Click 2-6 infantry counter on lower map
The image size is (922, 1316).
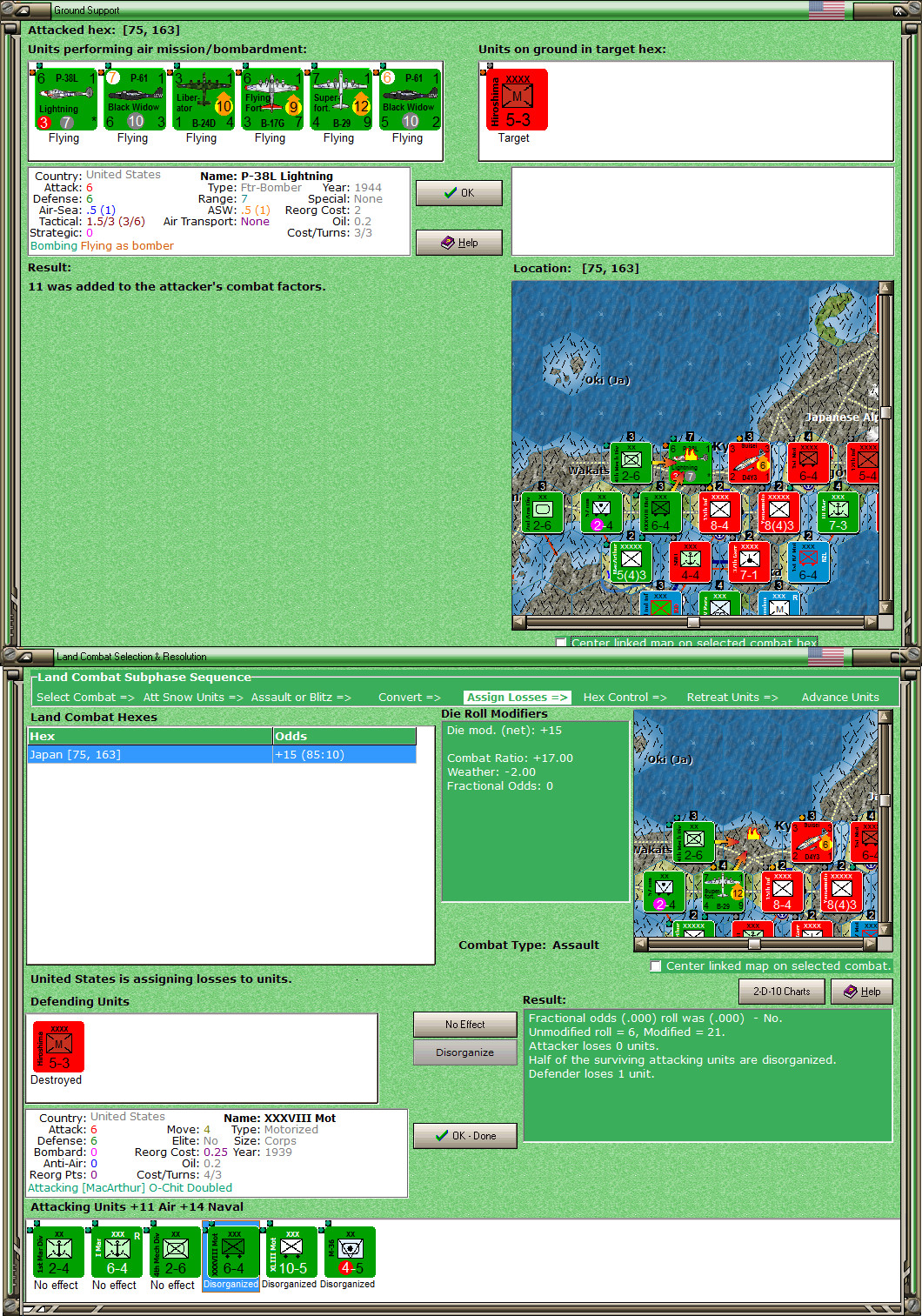pos(693,842)
